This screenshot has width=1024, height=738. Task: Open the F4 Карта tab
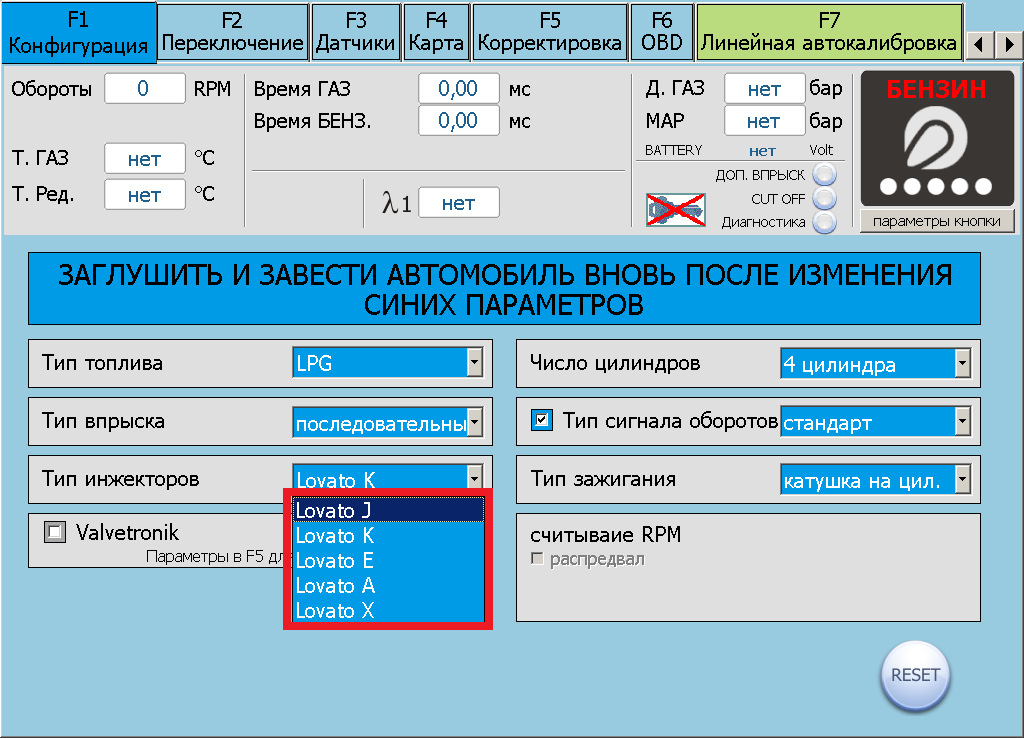coord(436,33)
